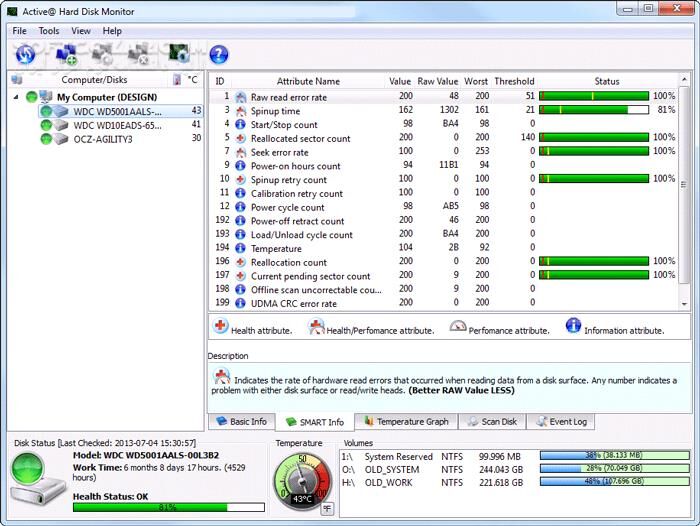The width and height of the screenshot is (700, 526).
Task: Sort by the Raw Value column header
Action: point(437,81)
